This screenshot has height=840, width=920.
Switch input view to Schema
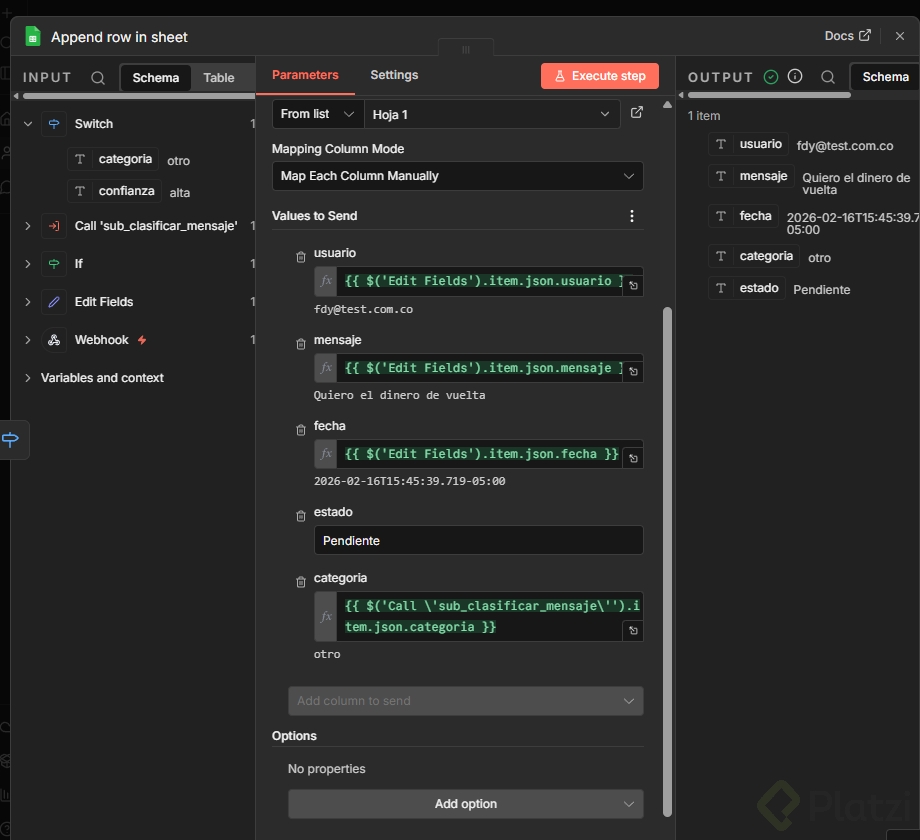156,78
